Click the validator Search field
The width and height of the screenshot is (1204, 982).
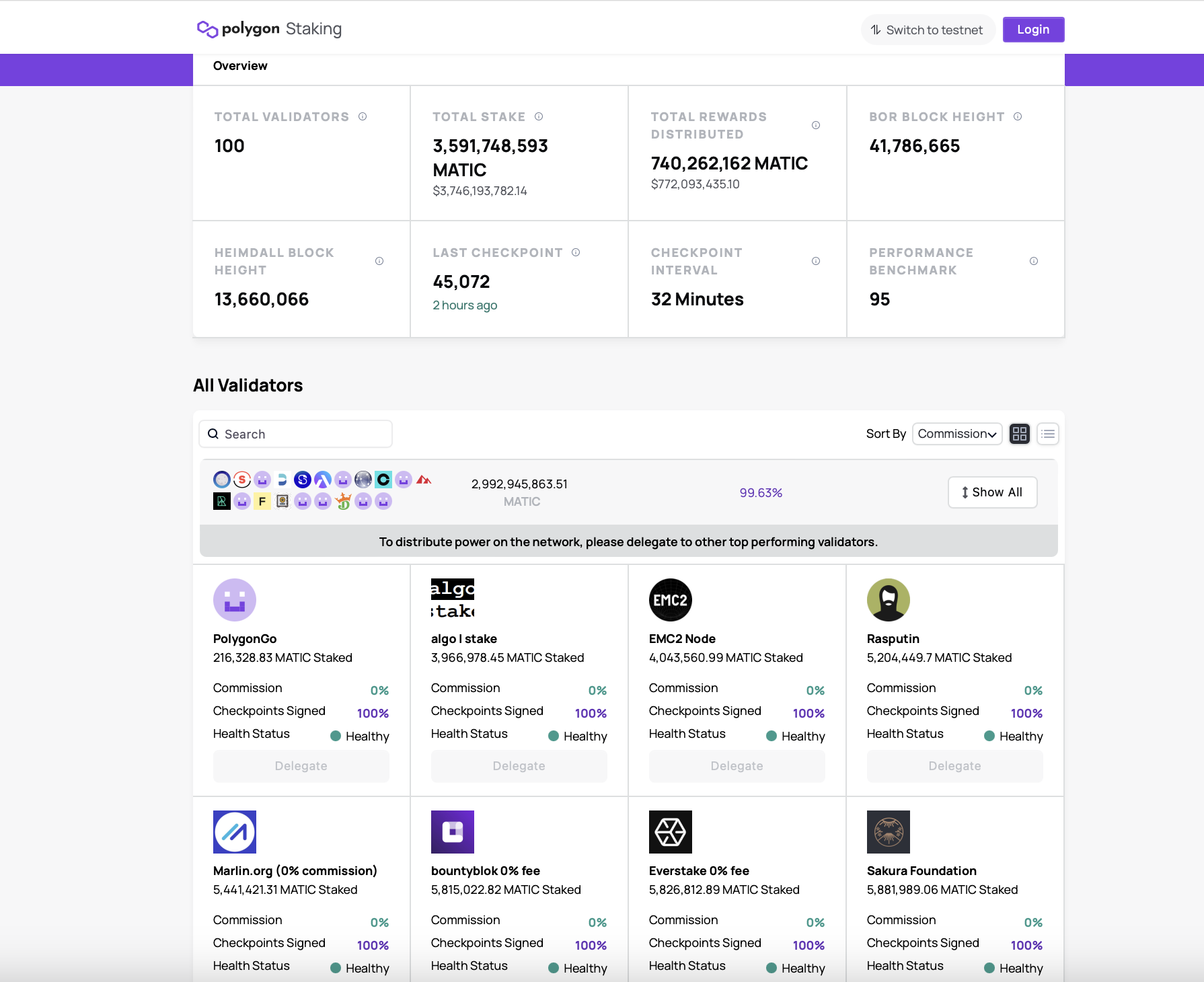click(x=295, y=434)
